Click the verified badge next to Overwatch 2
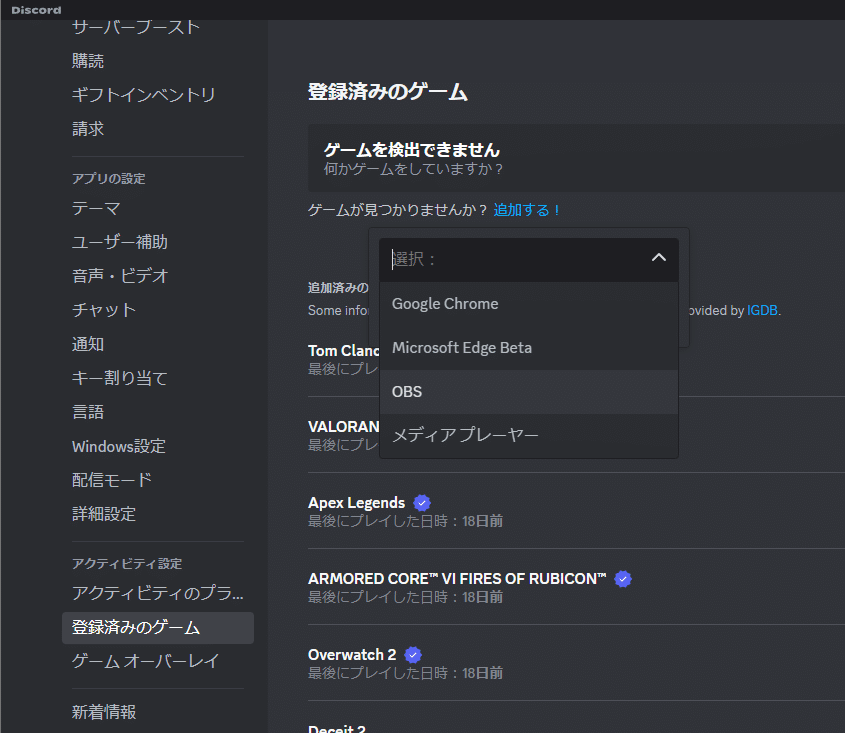 click(x=413, y=655)
